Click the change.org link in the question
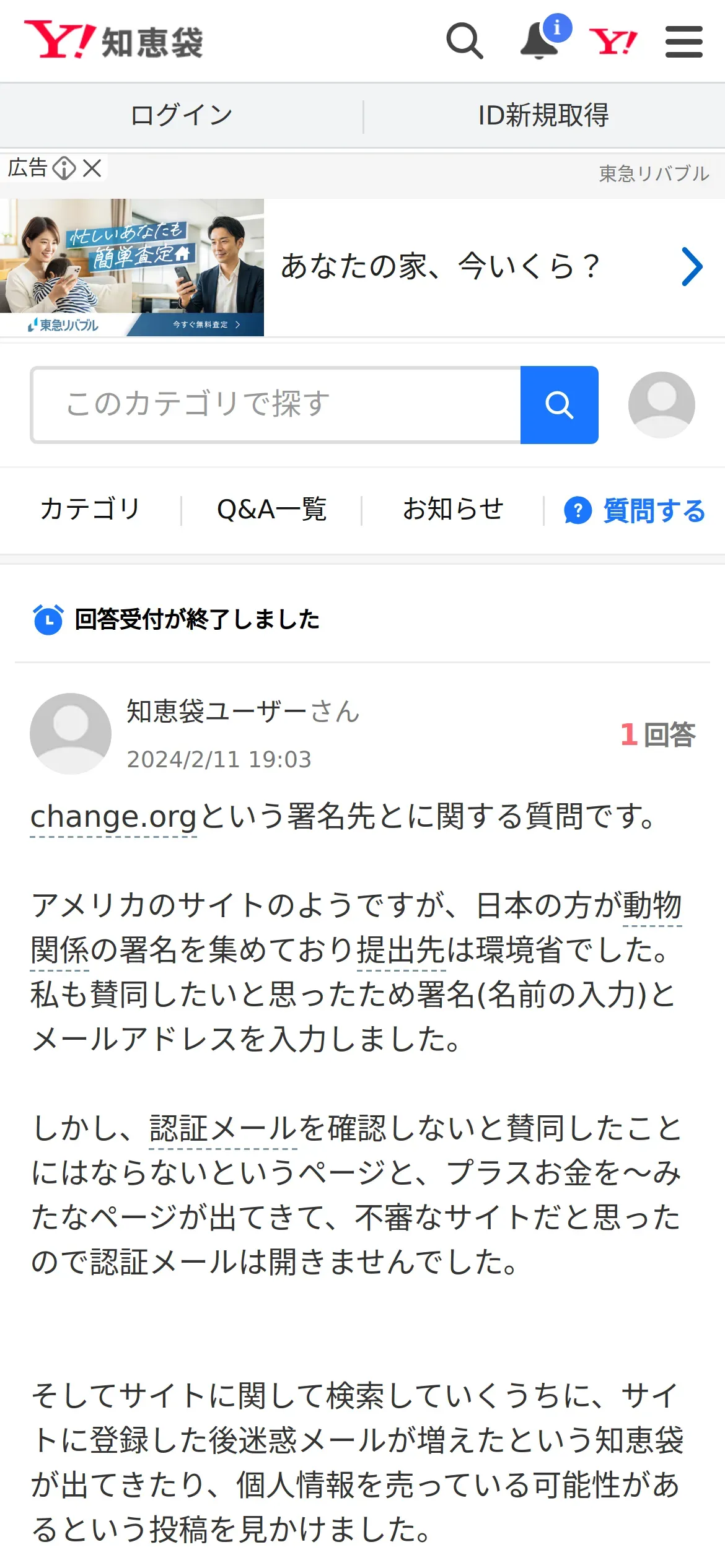The height and width of the screenshot is (1568, 725). 113,817
